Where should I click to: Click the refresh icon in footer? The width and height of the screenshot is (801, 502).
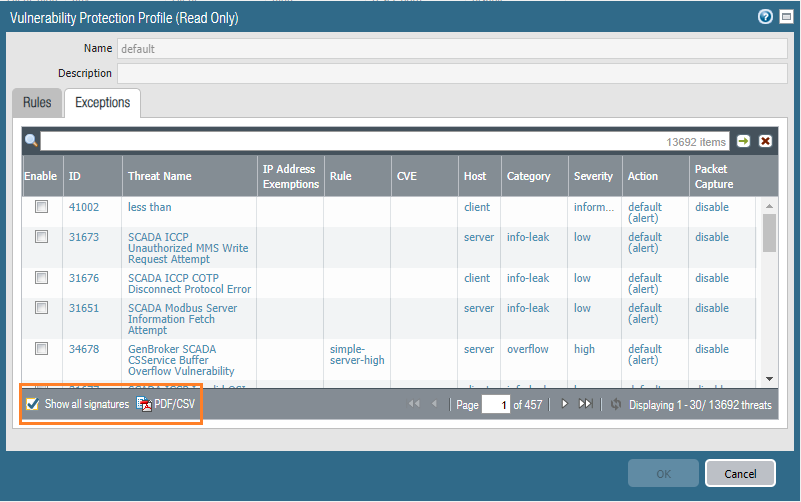[615, 404]
